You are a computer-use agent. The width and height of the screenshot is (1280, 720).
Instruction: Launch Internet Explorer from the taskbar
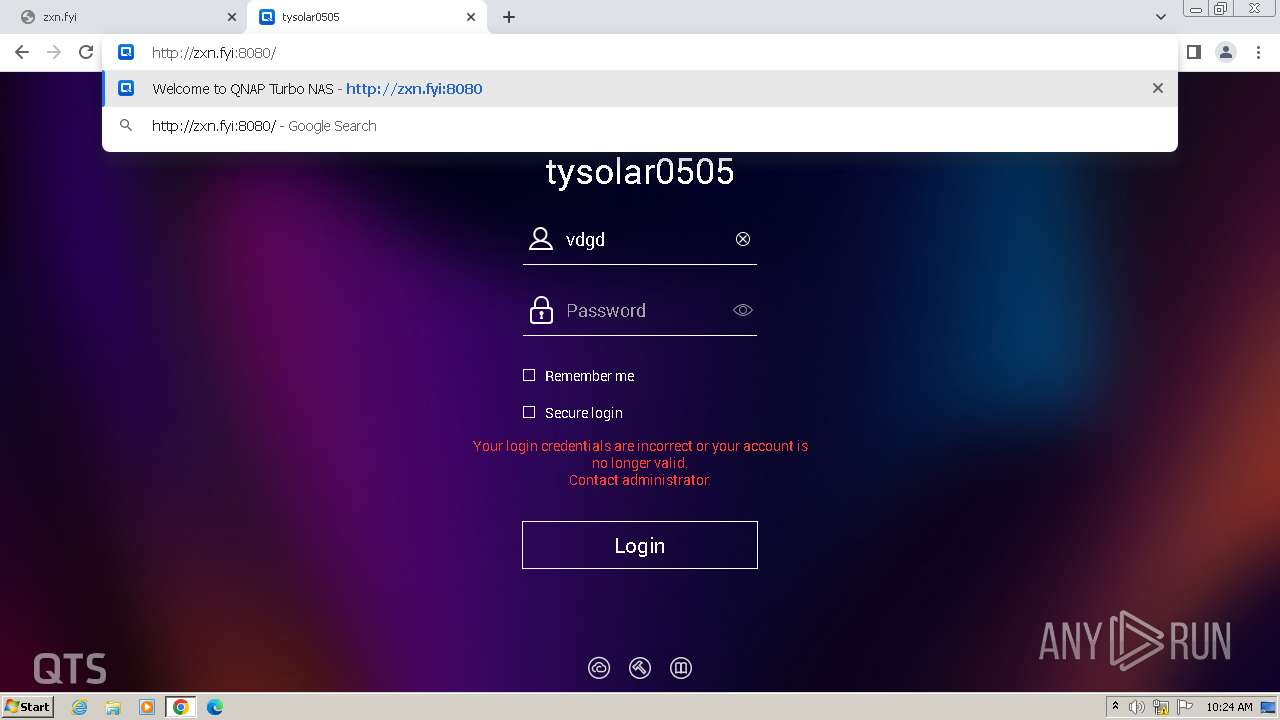[80, 707]
